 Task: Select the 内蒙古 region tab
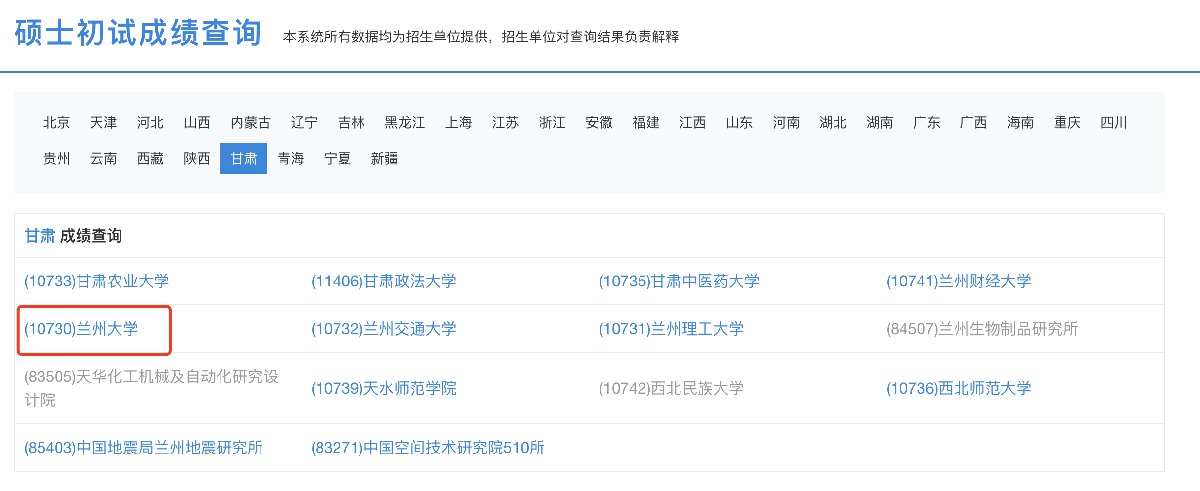pyautogui.click(x=250, y=123)
